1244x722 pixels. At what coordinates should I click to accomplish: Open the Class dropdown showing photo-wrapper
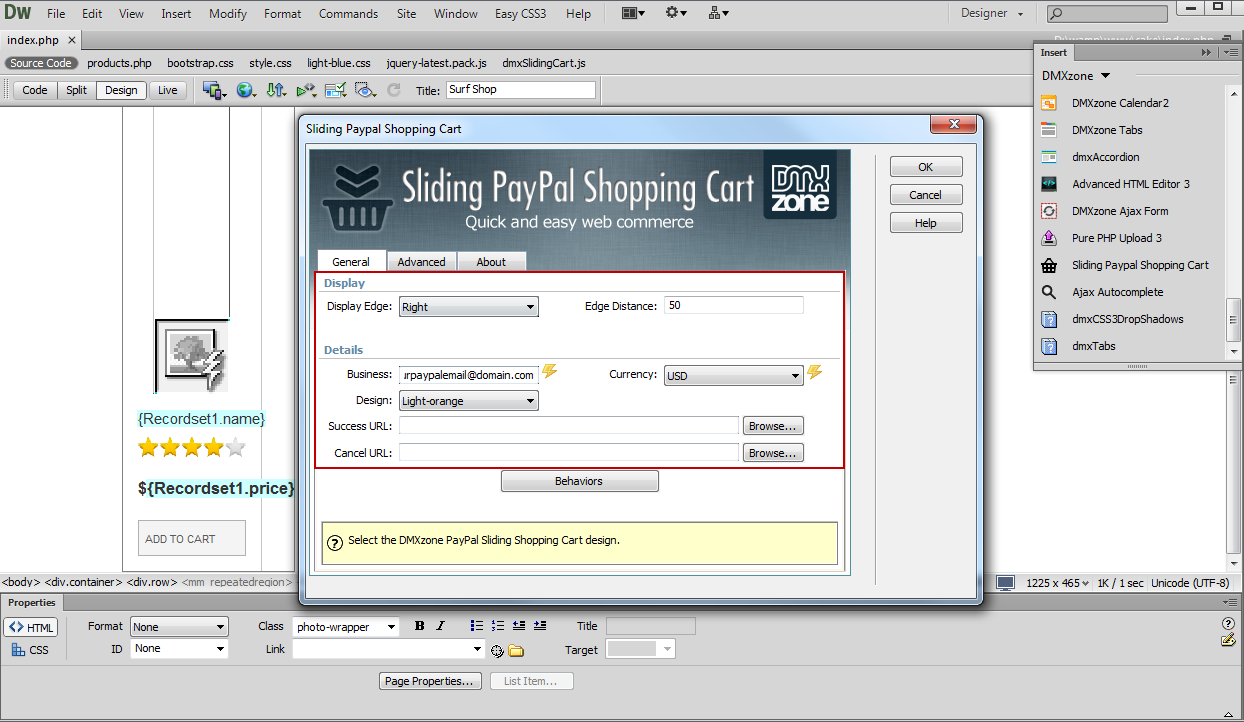[346, 627]
